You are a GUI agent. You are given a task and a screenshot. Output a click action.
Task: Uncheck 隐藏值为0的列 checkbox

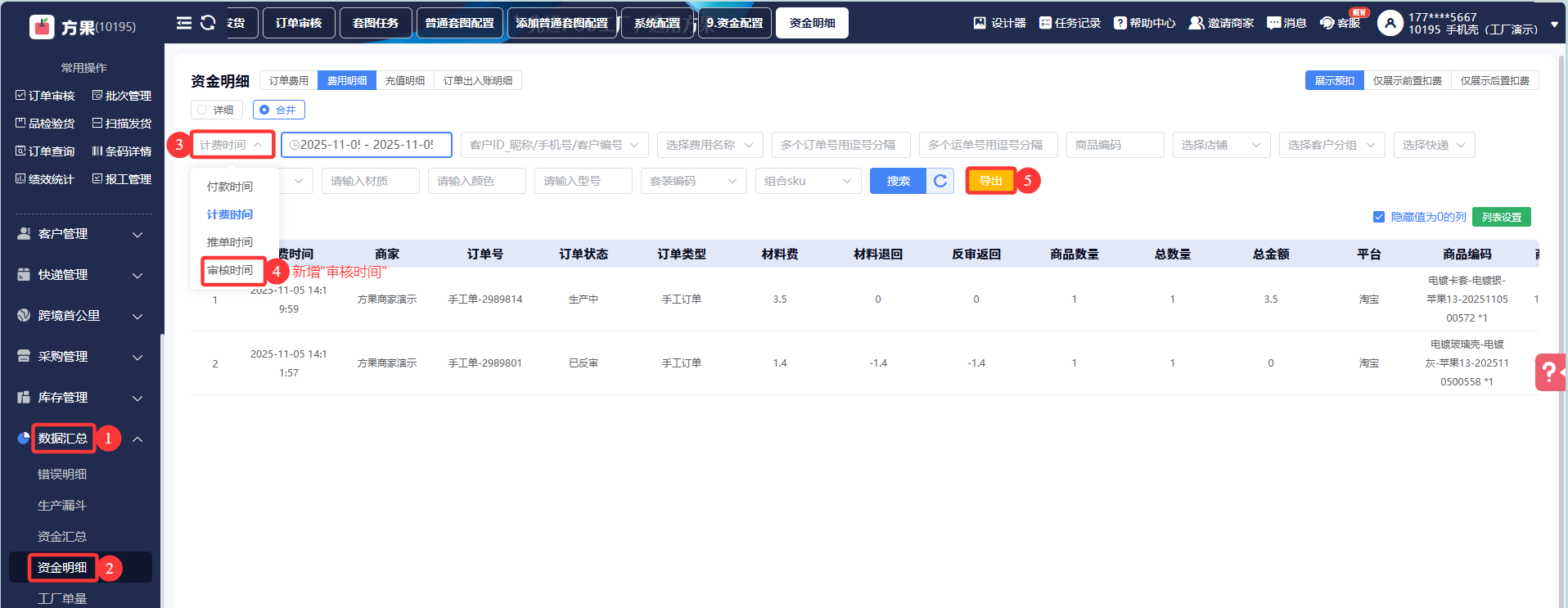1378,217
